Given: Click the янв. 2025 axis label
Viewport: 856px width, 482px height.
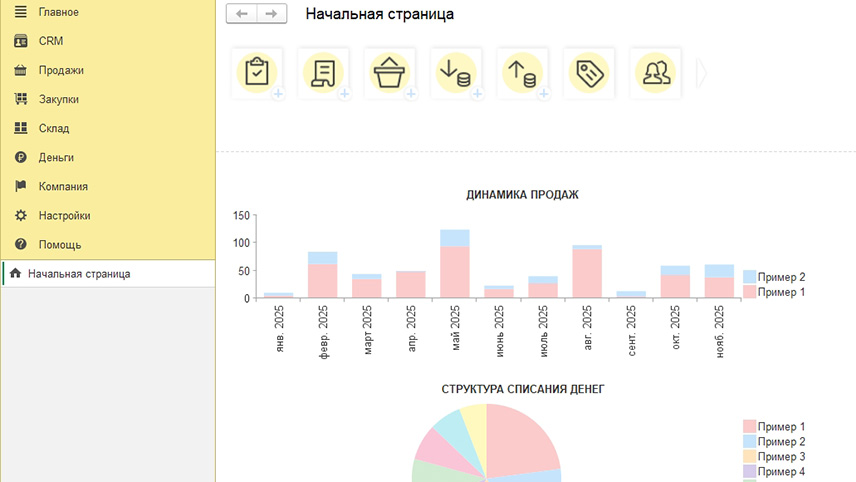Looking at the screenshot, I should click(x=280, y=329).
